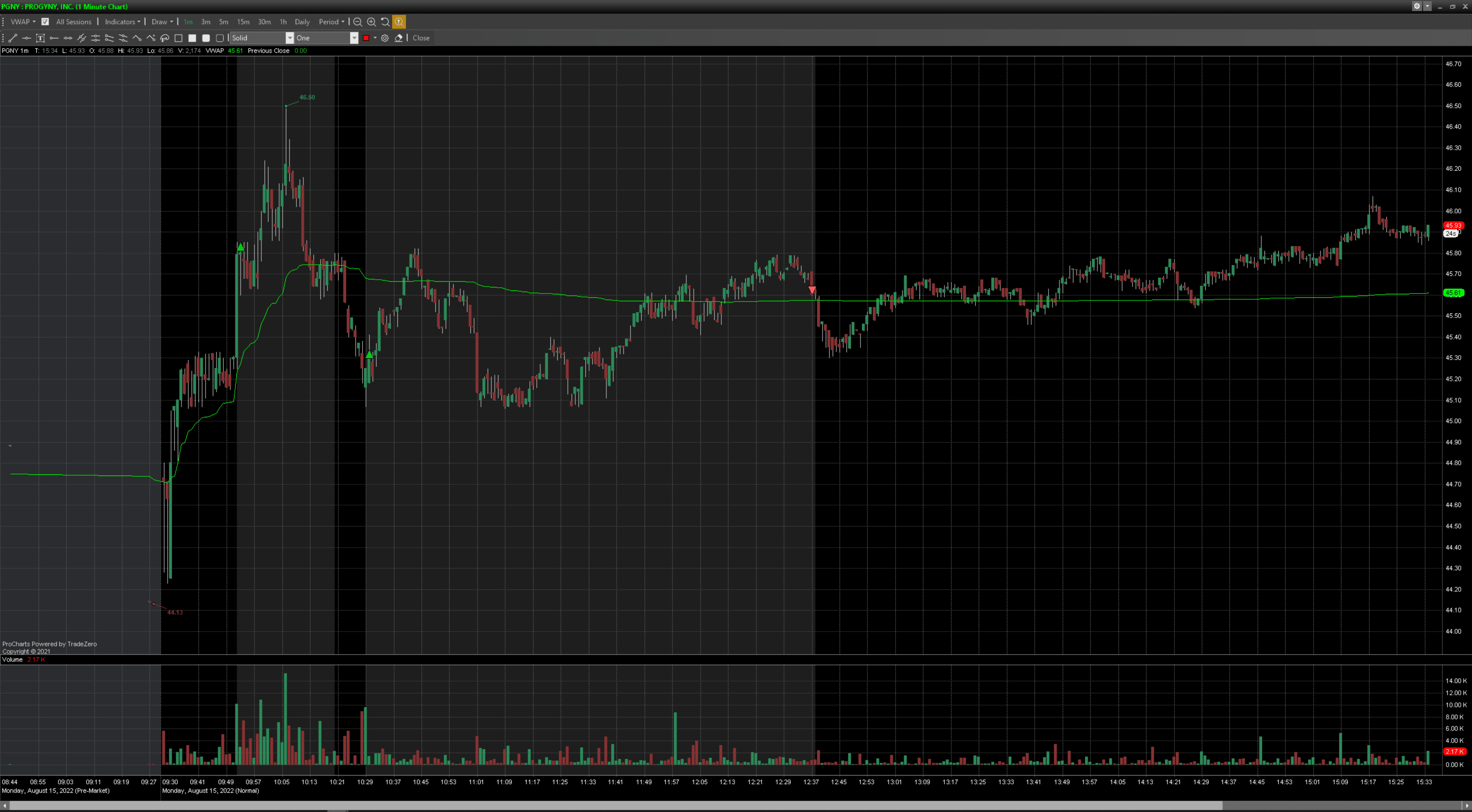Open the drawing settings gear icon

click(x=384, y=38)
